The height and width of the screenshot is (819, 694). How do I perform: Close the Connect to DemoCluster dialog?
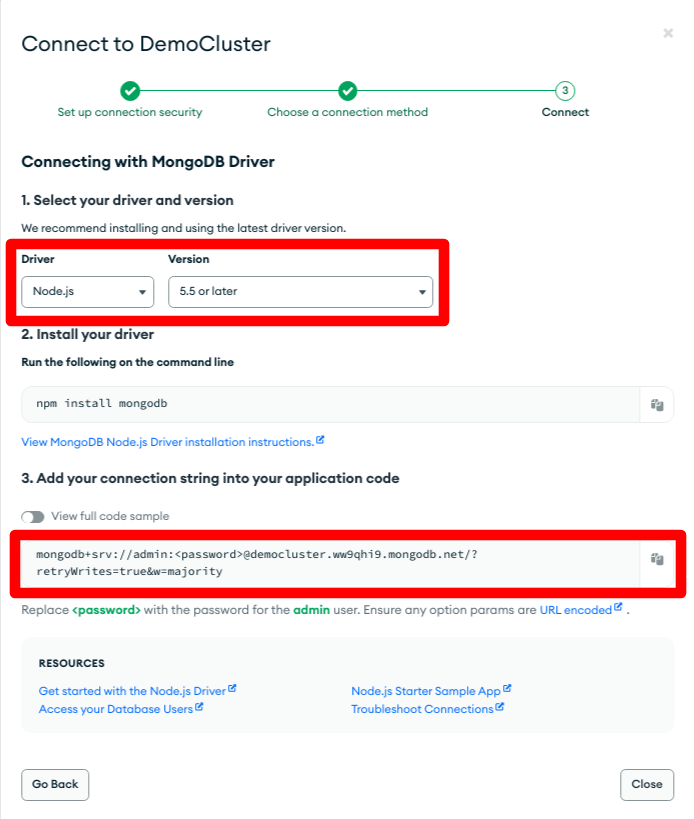coord(668,33)
